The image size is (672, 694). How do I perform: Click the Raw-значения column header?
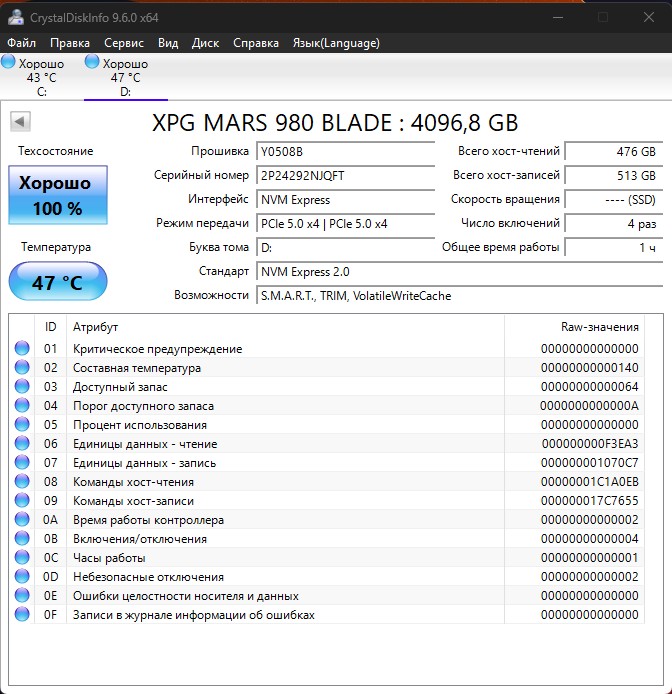pyautogui.click(x=599, y=327)
